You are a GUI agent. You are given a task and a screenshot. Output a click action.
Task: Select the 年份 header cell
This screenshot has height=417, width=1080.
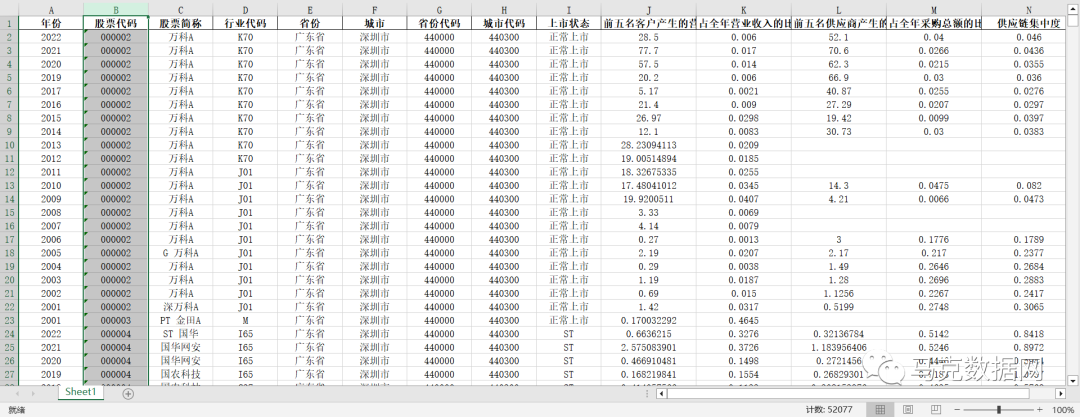click(x=50, y=21)
